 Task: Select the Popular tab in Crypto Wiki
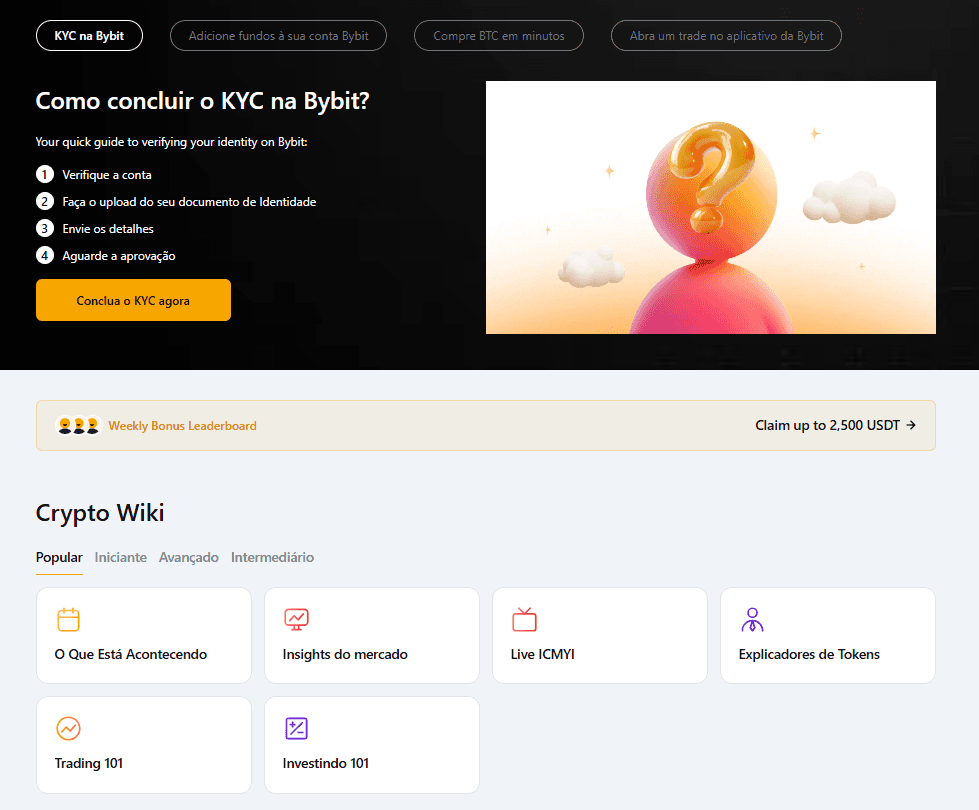59,557
